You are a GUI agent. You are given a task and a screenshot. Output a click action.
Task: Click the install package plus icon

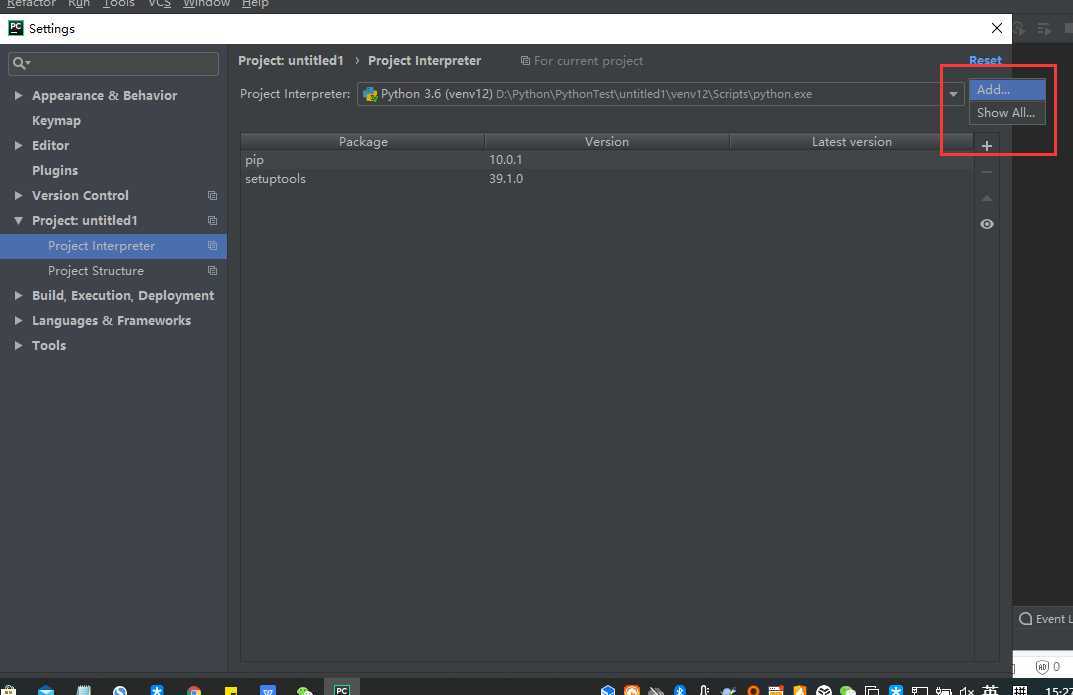point(986,146)
